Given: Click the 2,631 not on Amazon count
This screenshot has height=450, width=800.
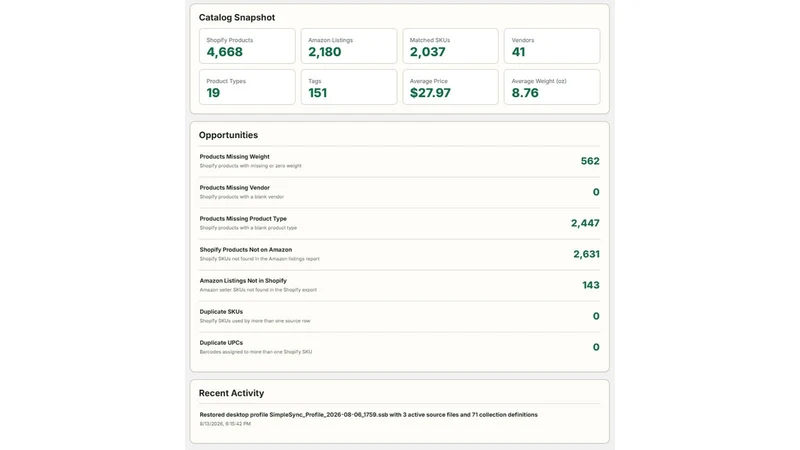Looking at the screenshot, I should [586, 254].
